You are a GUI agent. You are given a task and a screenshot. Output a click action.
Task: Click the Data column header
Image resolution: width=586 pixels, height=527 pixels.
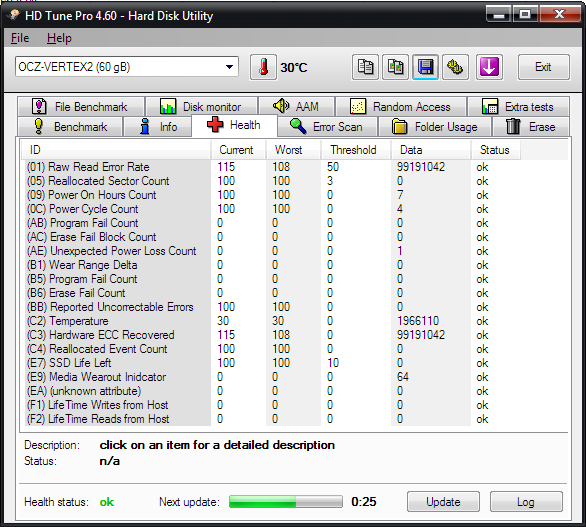click(x=431, y=150)
